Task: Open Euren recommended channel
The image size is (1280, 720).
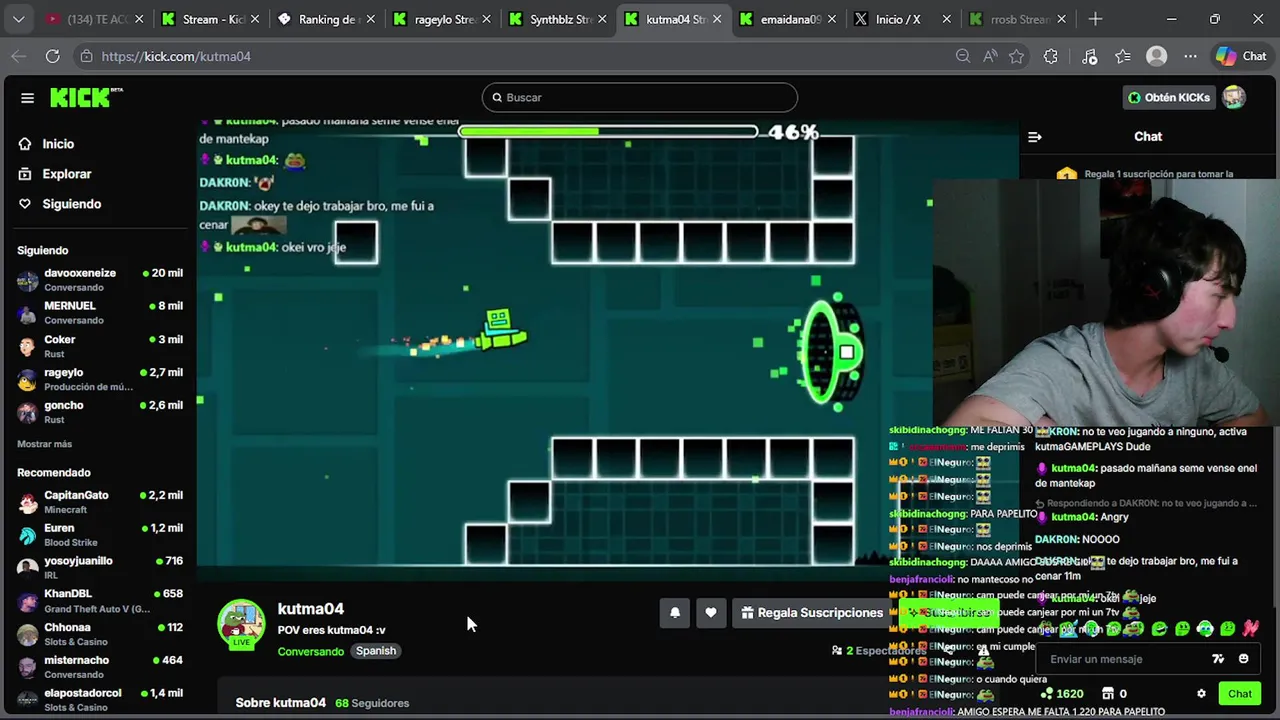Action: (x=99, y=535)
